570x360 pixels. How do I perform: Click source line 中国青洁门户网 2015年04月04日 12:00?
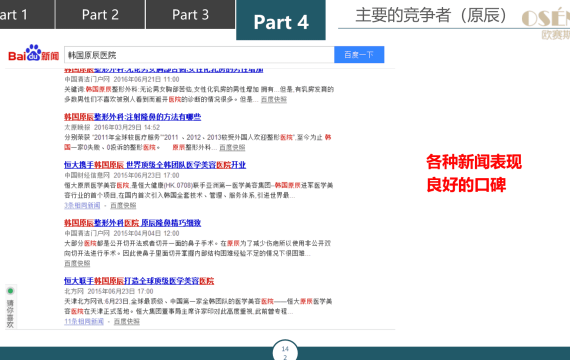click(x=122, y=233)
